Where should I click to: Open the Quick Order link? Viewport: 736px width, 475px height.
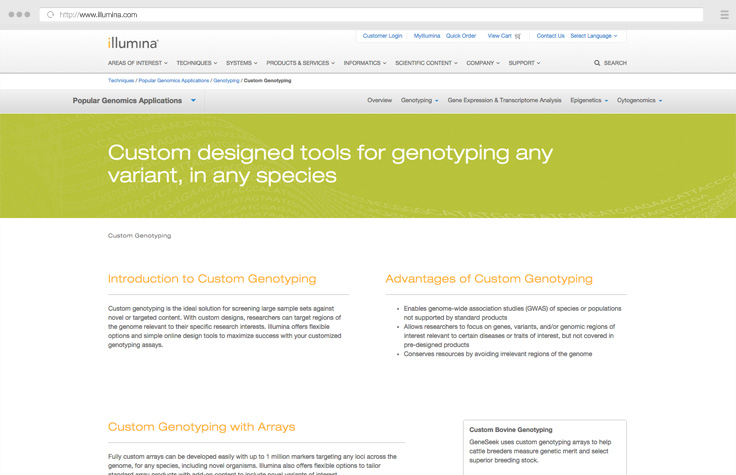tap(461, 36)
